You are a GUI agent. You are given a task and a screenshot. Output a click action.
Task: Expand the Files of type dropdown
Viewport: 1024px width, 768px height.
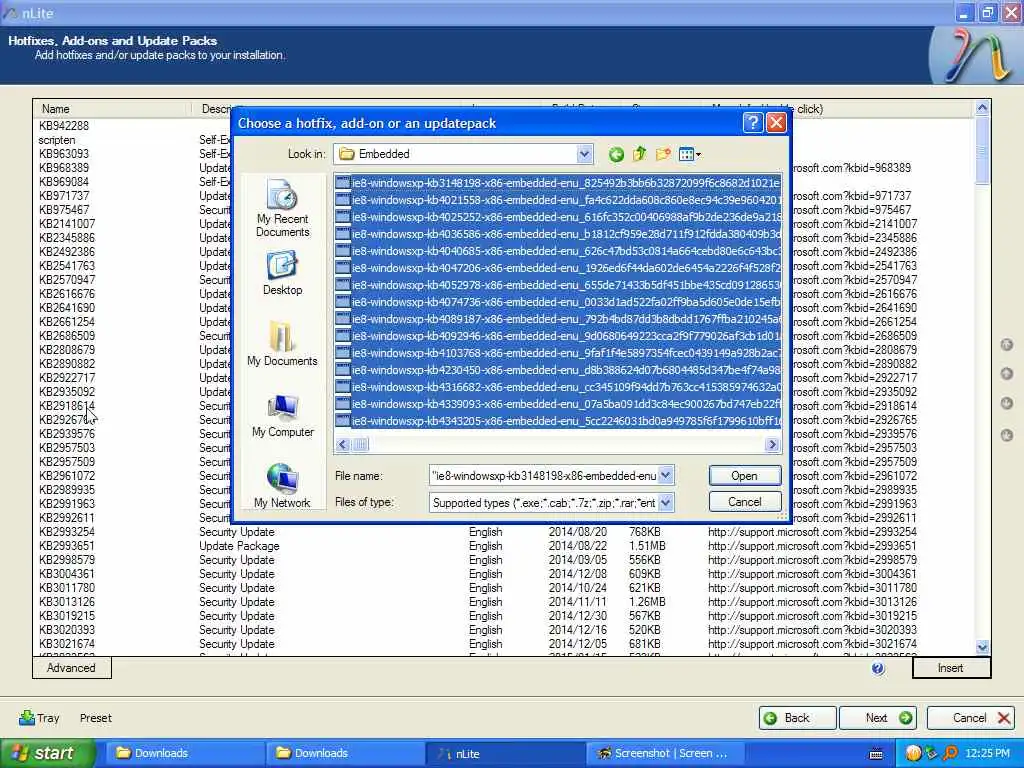coord(665,502)
